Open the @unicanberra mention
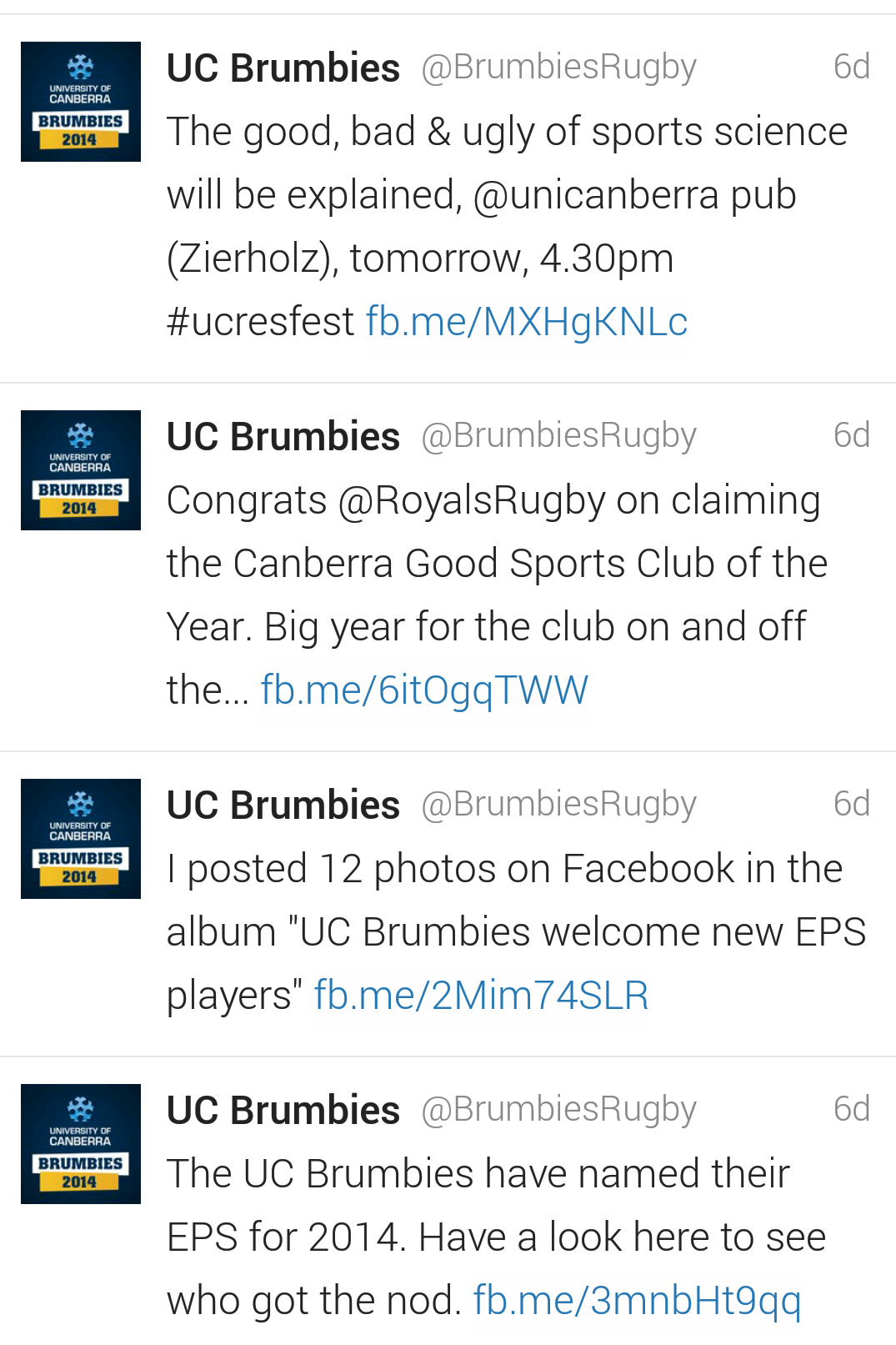Image resolution: width=896 pixels, height=1345 pixels. pos(596,195)
